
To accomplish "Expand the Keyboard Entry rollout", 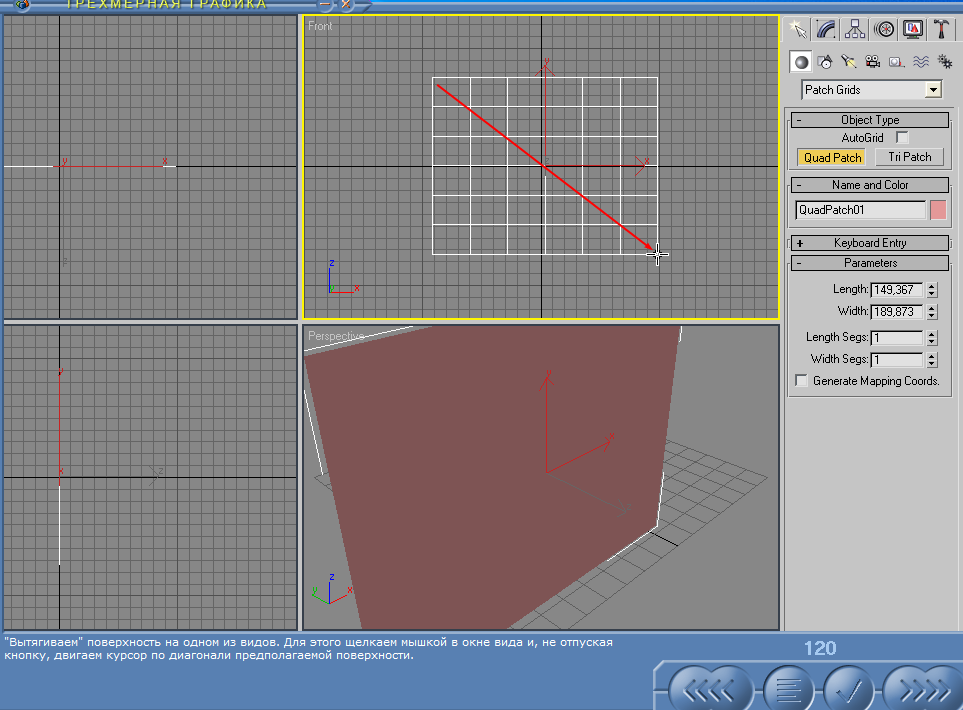I will point(870,243).
